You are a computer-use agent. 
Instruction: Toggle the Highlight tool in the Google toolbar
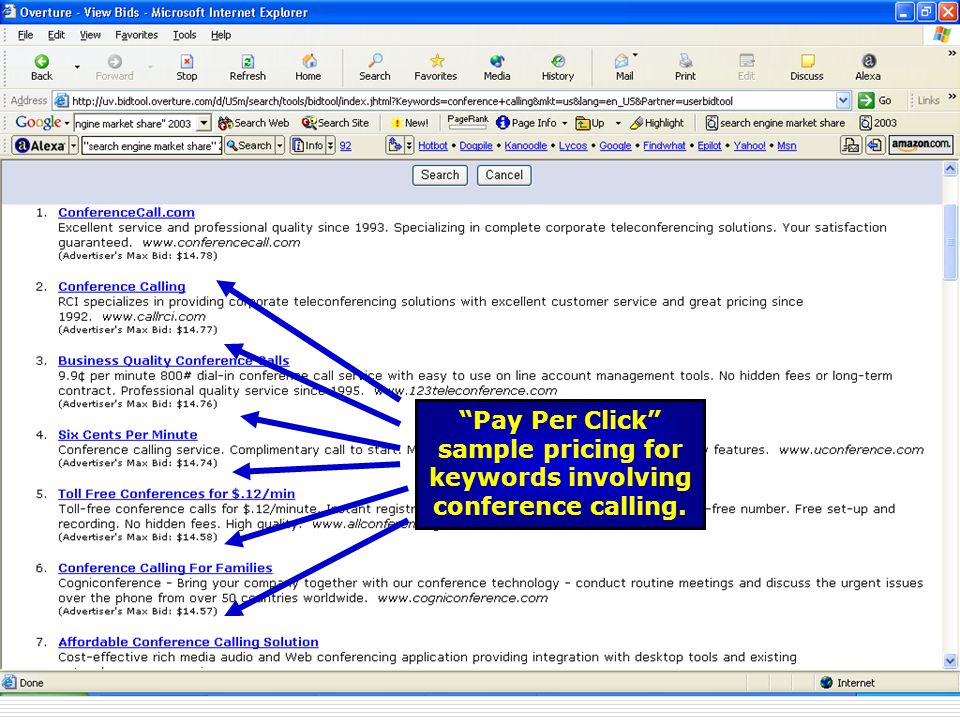pos(657,123)
